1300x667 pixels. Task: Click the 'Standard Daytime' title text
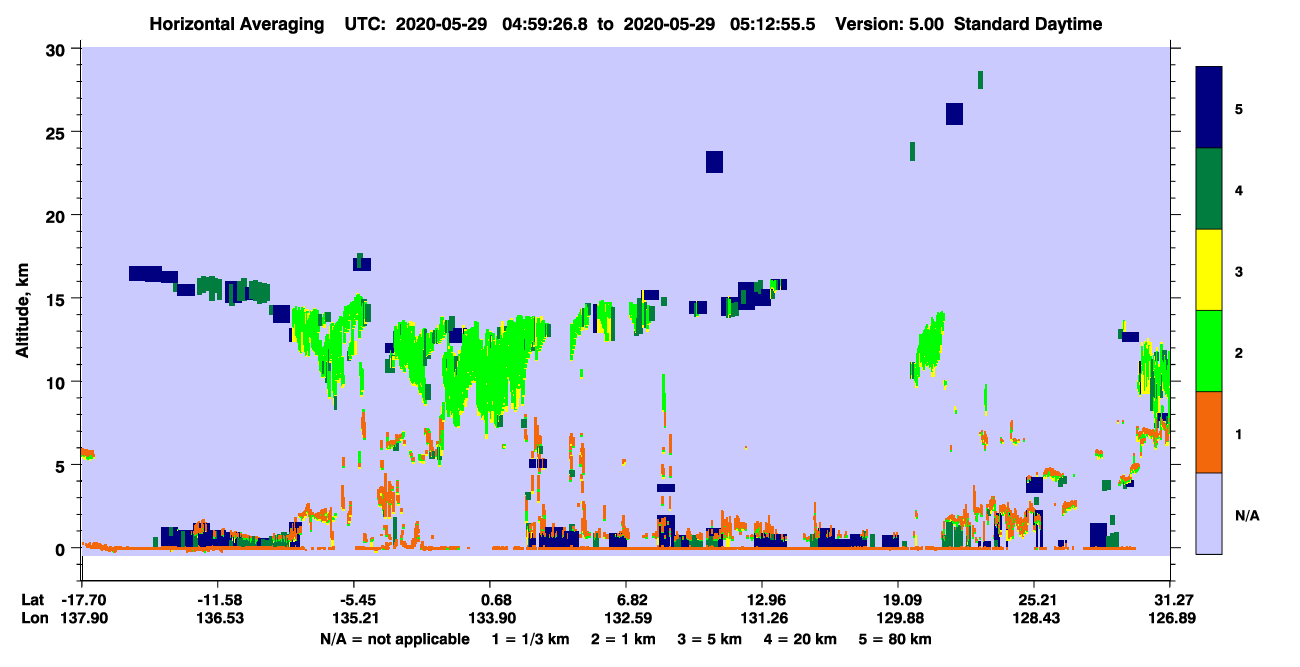(x=1027, y=24)
